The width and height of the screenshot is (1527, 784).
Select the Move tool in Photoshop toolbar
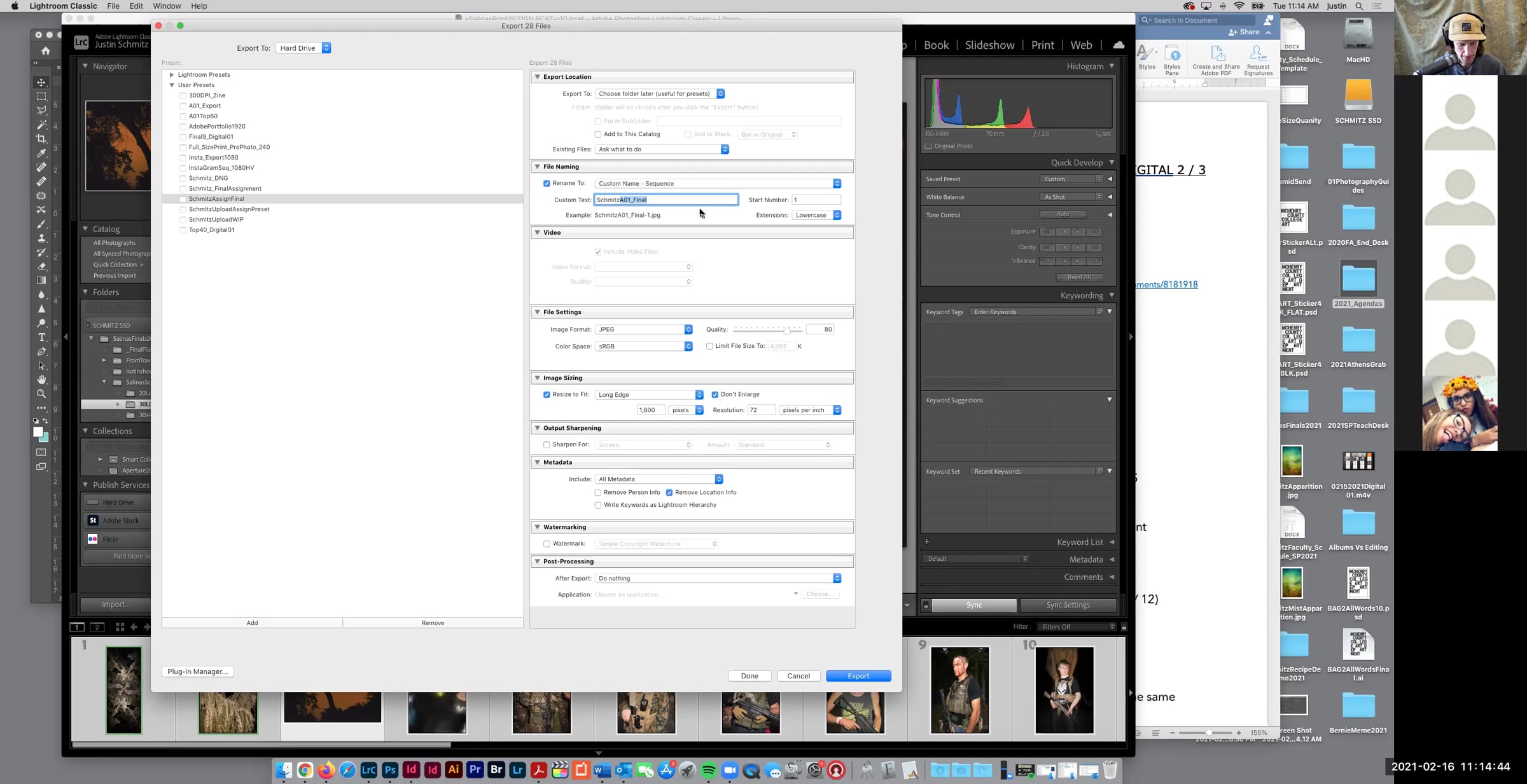tap(41, 83)
